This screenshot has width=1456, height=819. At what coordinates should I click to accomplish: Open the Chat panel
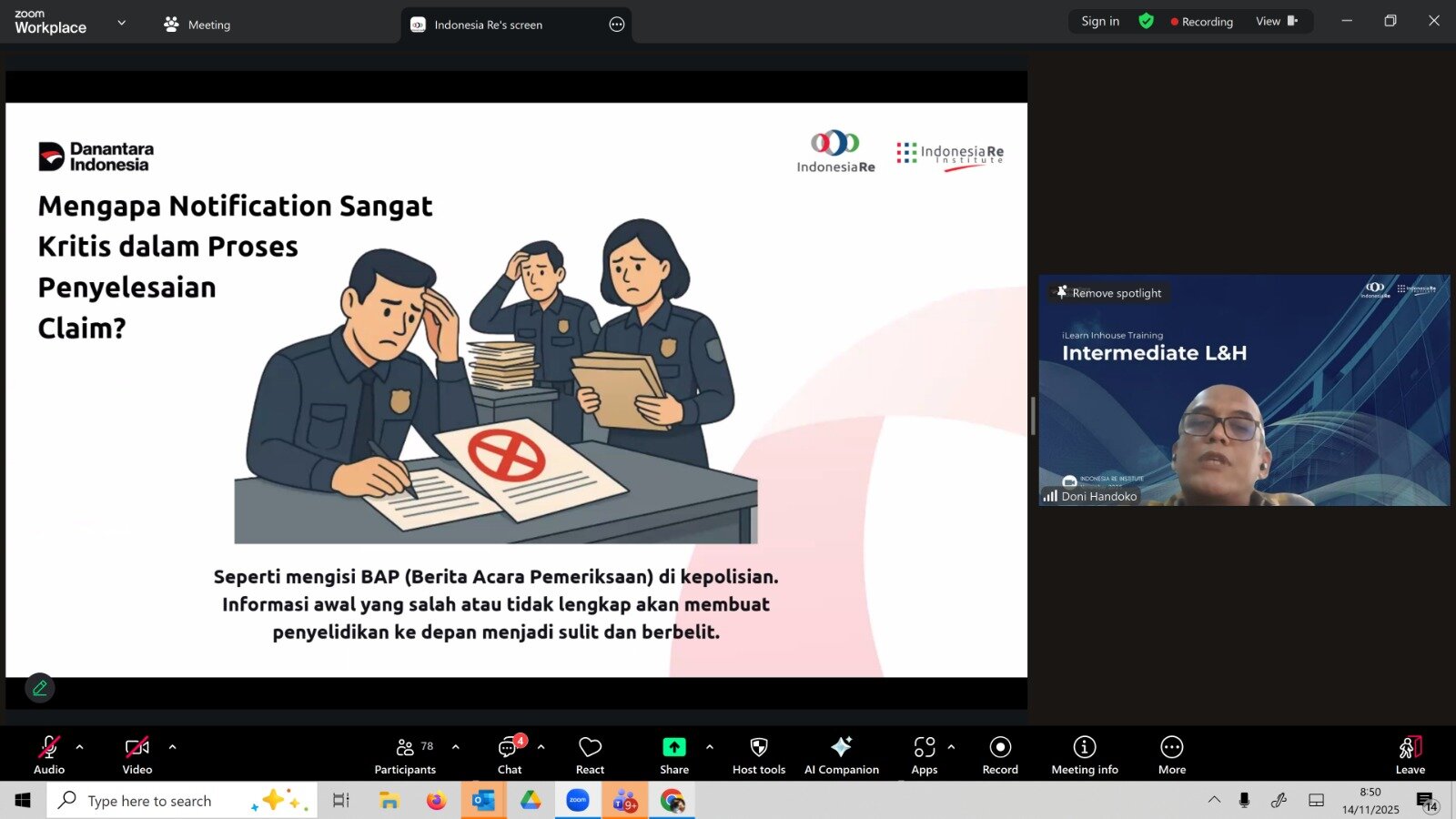coord(509,755)
